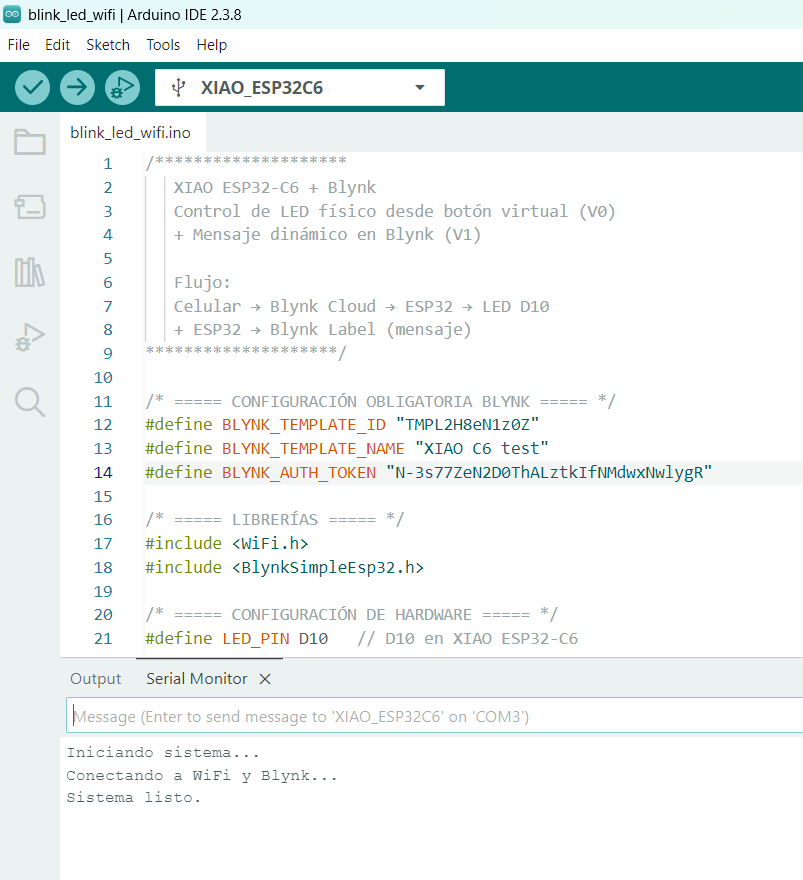The image size is (803, 880).
Task: Click the Upload arrow button
Action: 77,87
